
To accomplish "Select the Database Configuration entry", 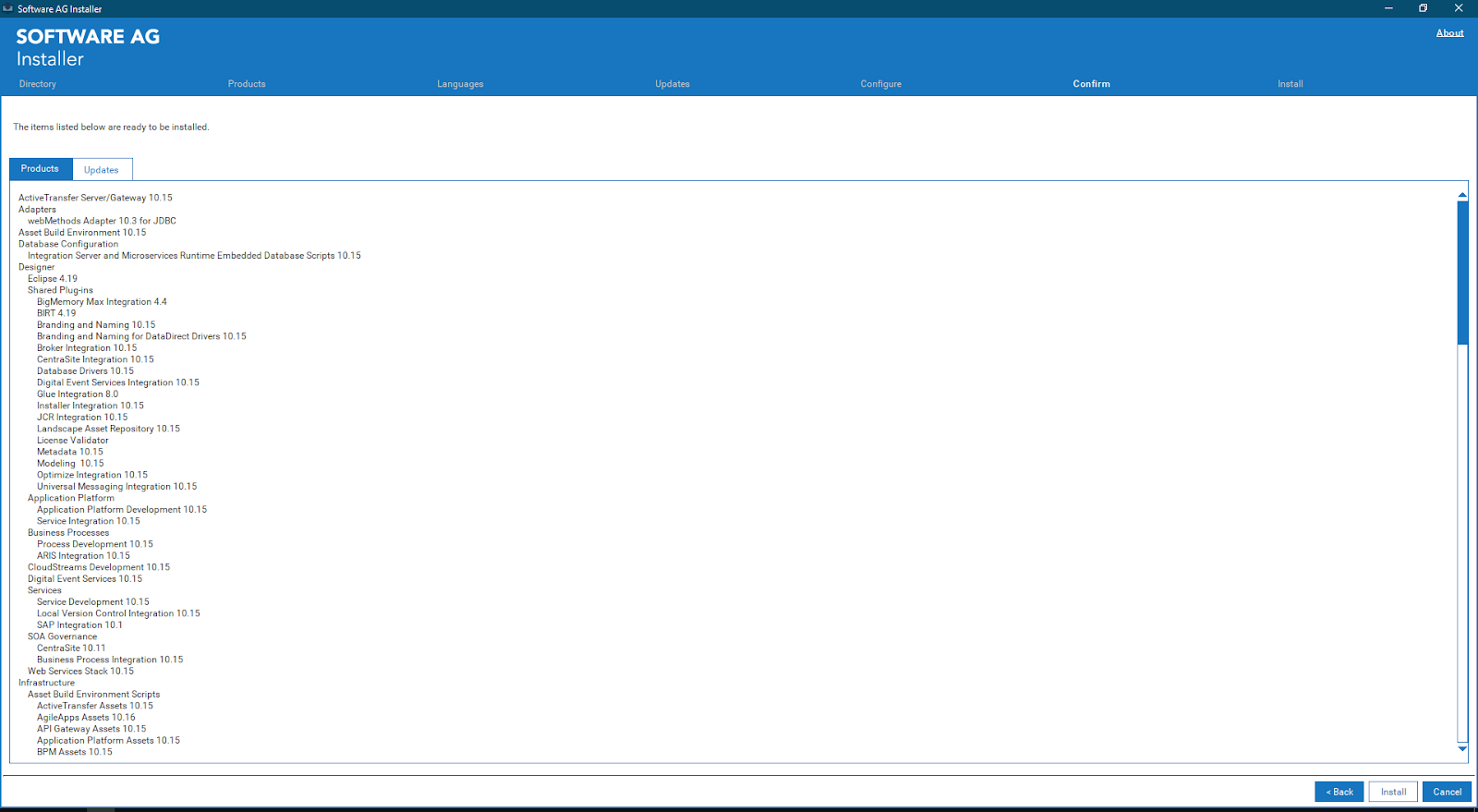I will pyautogui.click(x=68, y=244).
